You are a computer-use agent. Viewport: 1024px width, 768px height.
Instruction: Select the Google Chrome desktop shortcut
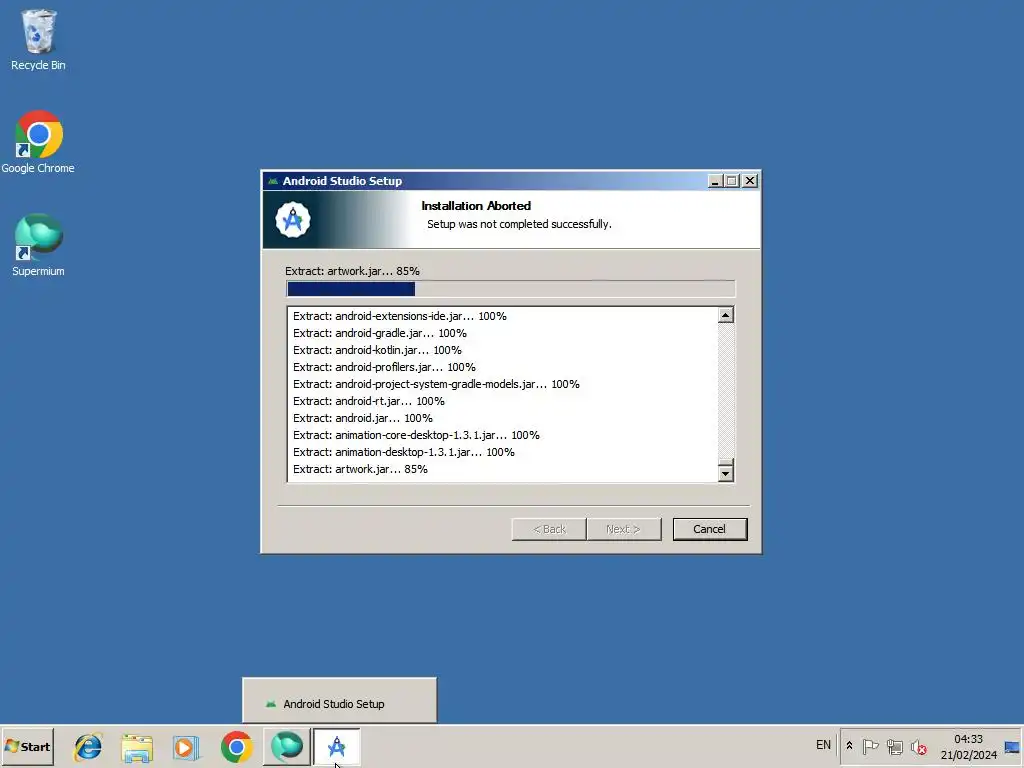38,142
